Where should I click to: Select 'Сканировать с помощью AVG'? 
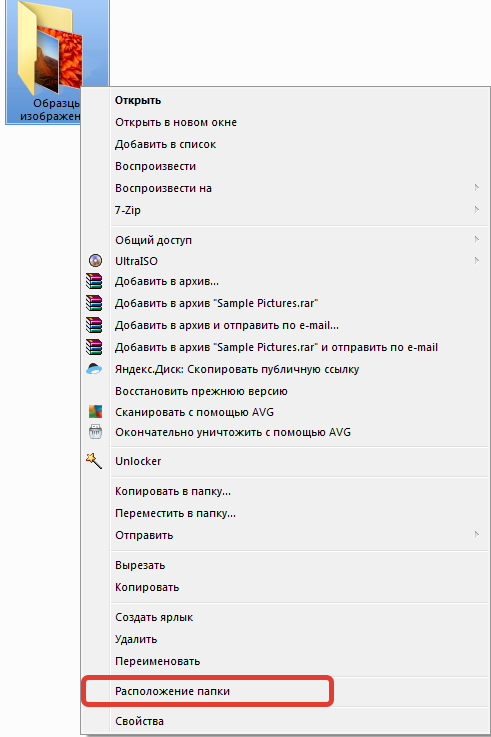point(285,412)
